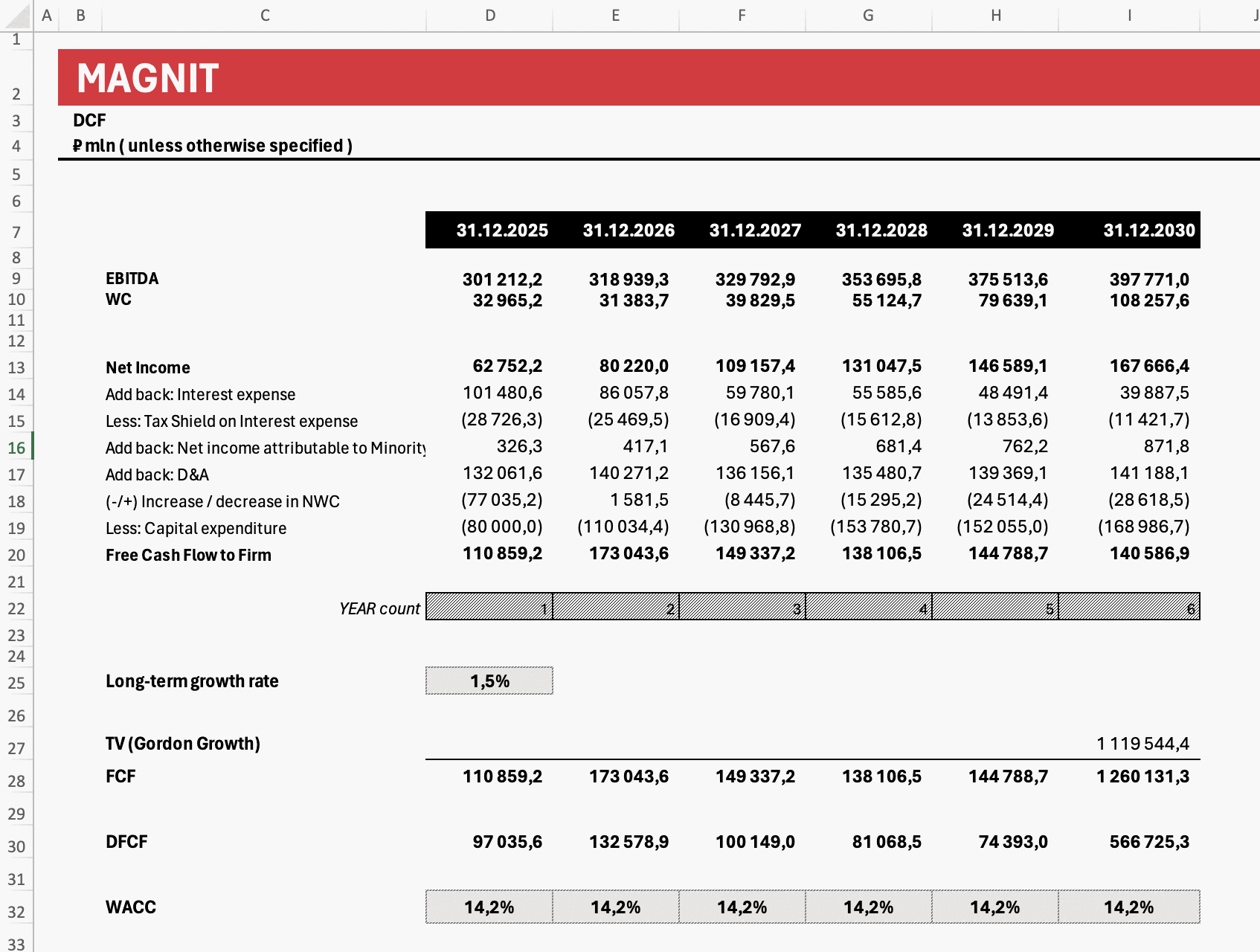Select column I header
Viewport: 1260px width, 952px height.
pos(1129,15)
